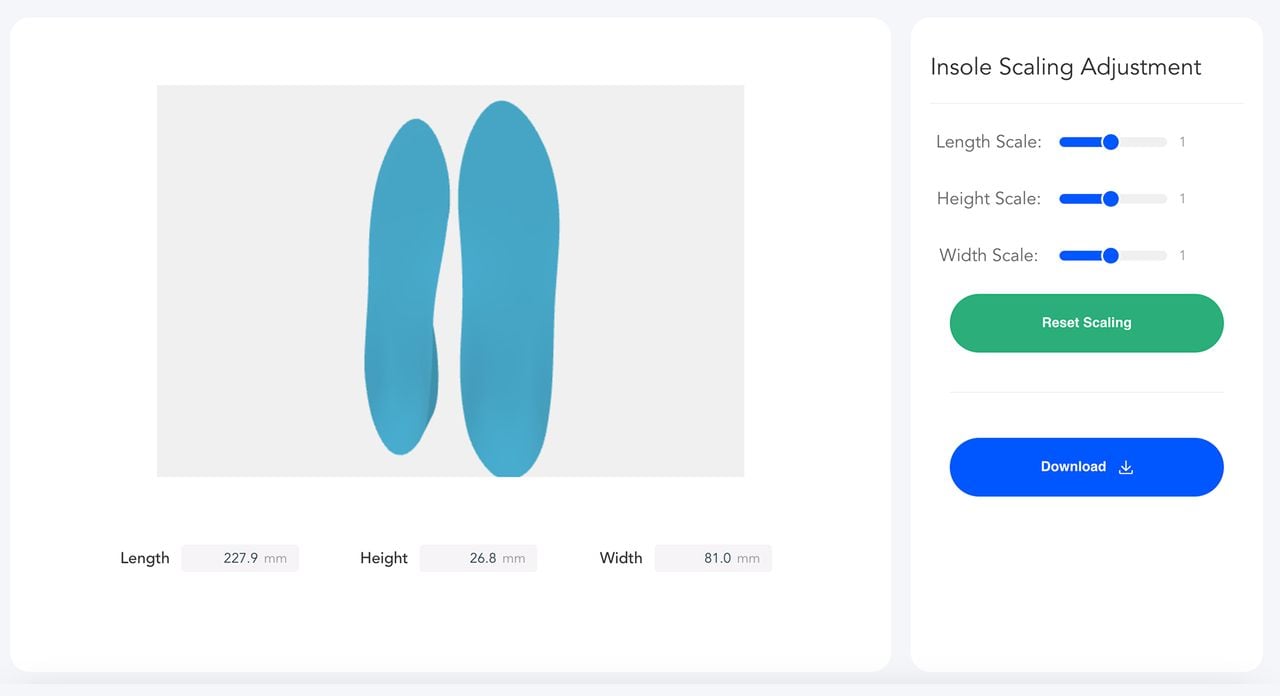Click the mm unit in Width field
The image size is (1280, 696).
pos(748,559)
